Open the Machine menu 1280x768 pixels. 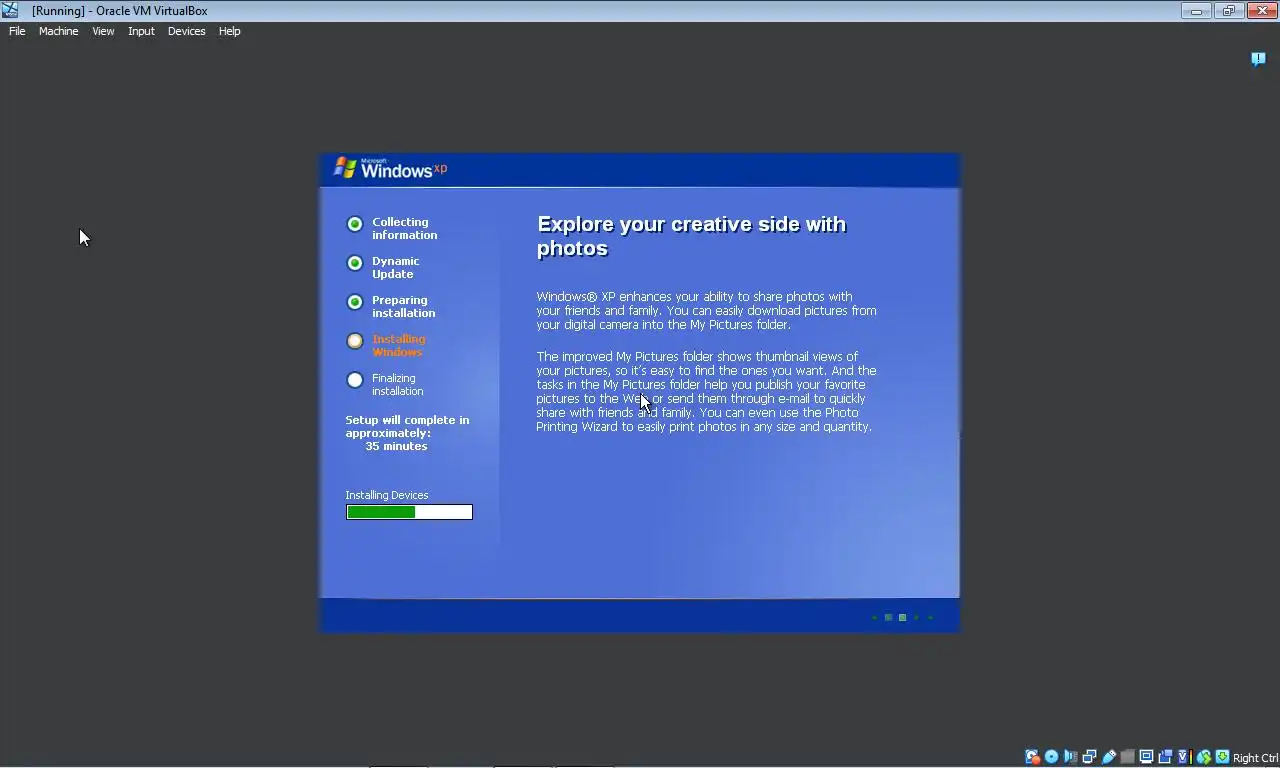click(58, 31)
